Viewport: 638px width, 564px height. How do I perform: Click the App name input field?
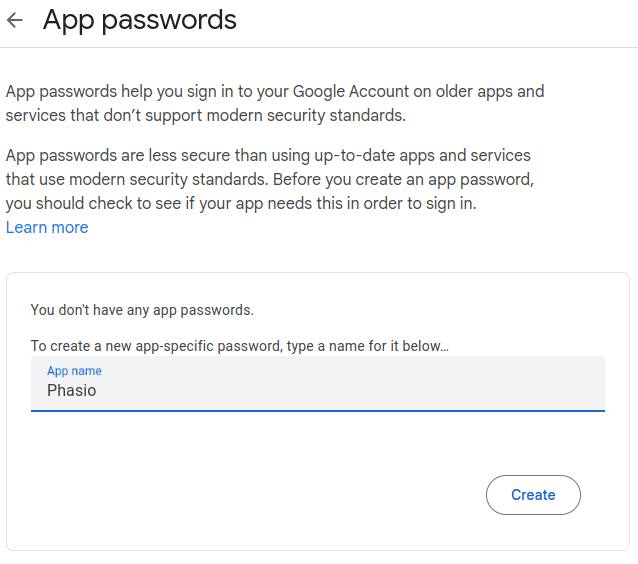click(317, 384)
